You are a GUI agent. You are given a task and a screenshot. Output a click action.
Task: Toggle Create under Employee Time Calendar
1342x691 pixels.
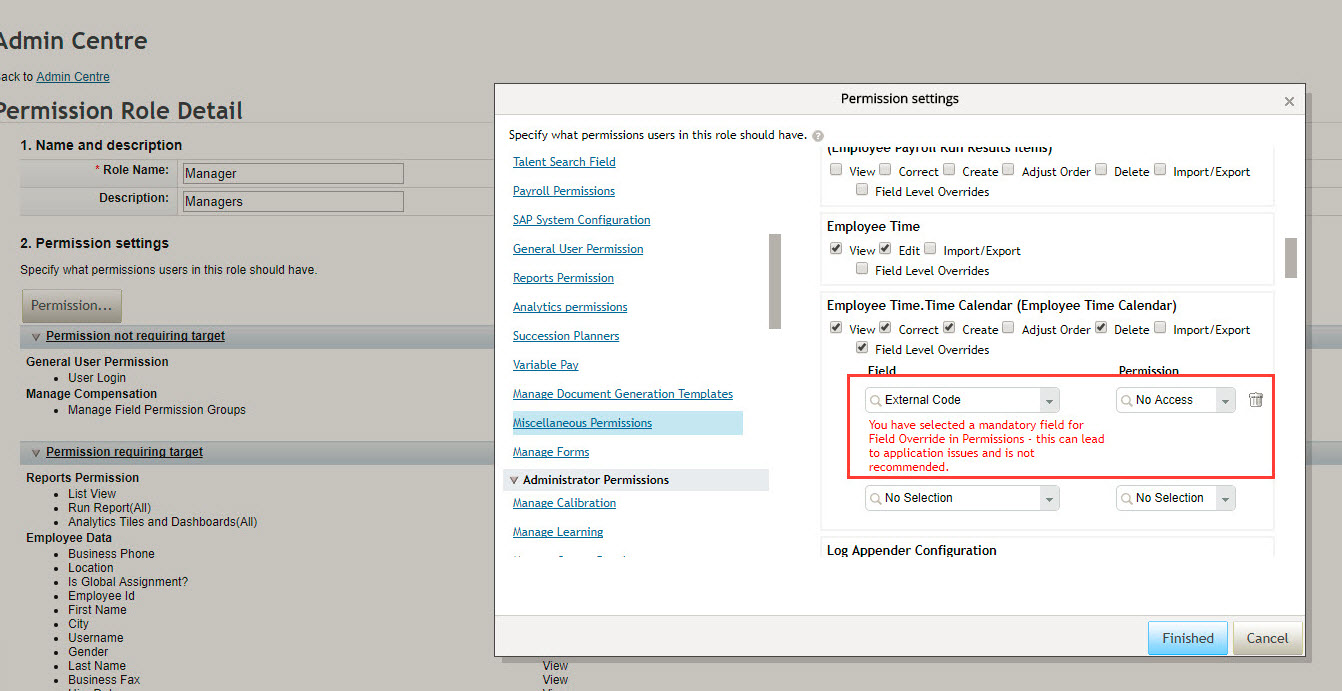(x=949, y=328)
